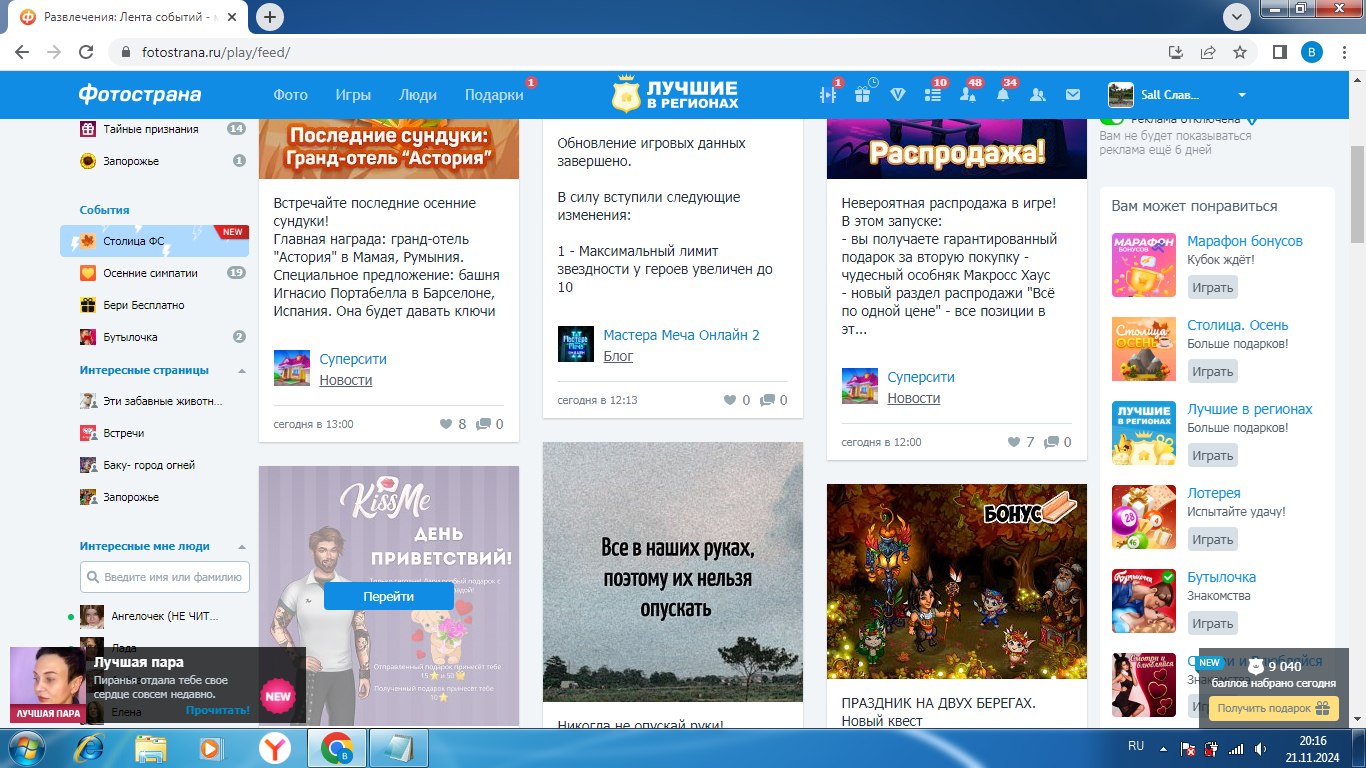The height and width of the screenshot is (768, 1366).
Task: Open the Мастера Меча Онлайн 2 link
Action: pos(682,335)
